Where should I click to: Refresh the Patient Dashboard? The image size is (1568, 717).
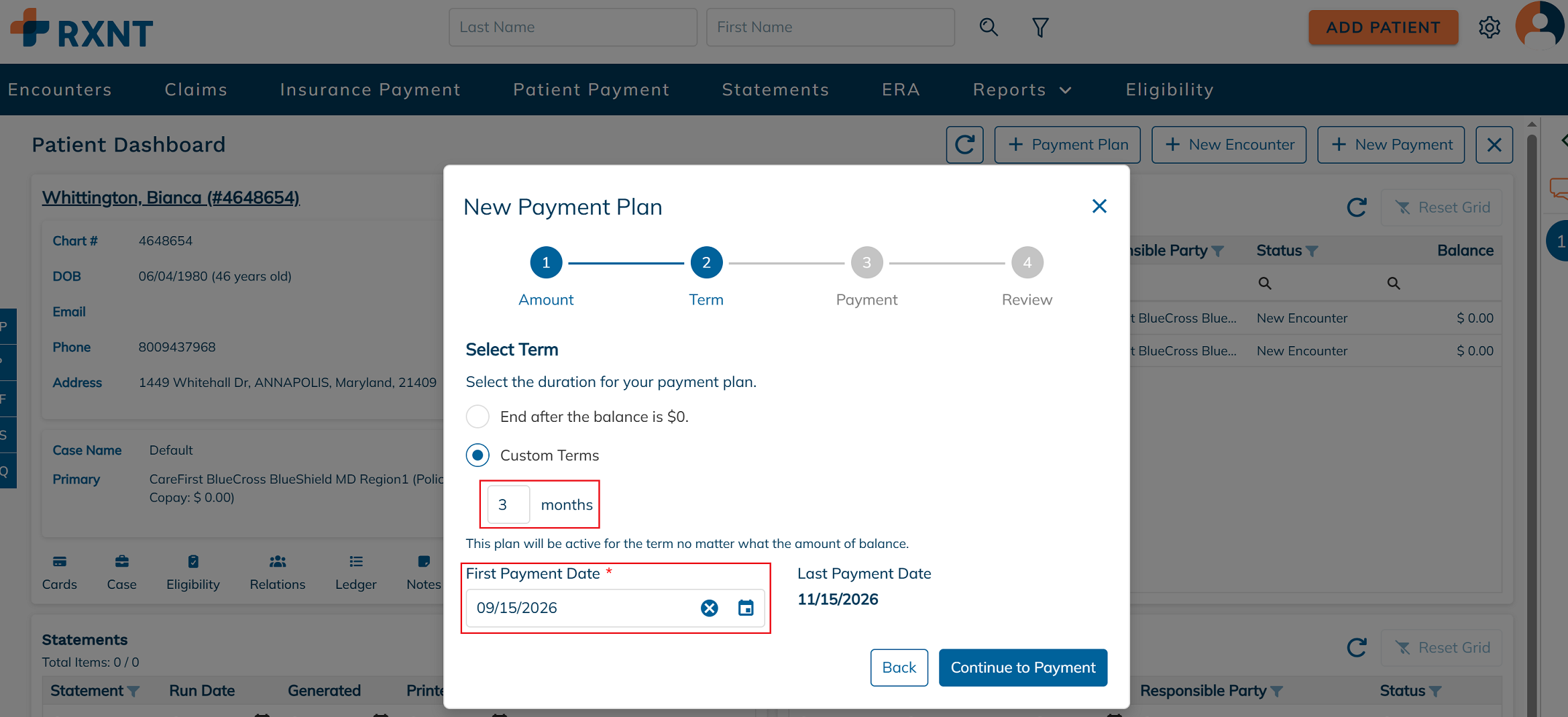point(964,145)
